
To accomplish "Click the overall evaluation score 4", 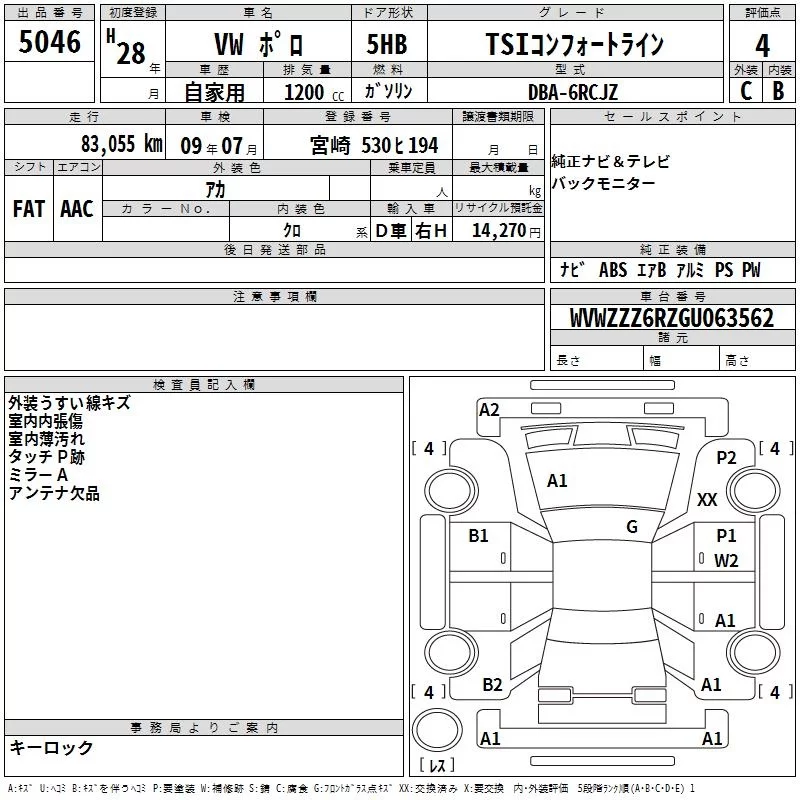I will (762, 45).
